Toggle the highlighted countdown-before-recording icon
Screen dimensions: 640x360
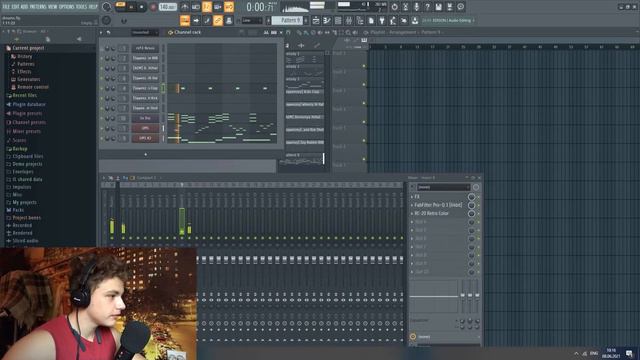207,7
